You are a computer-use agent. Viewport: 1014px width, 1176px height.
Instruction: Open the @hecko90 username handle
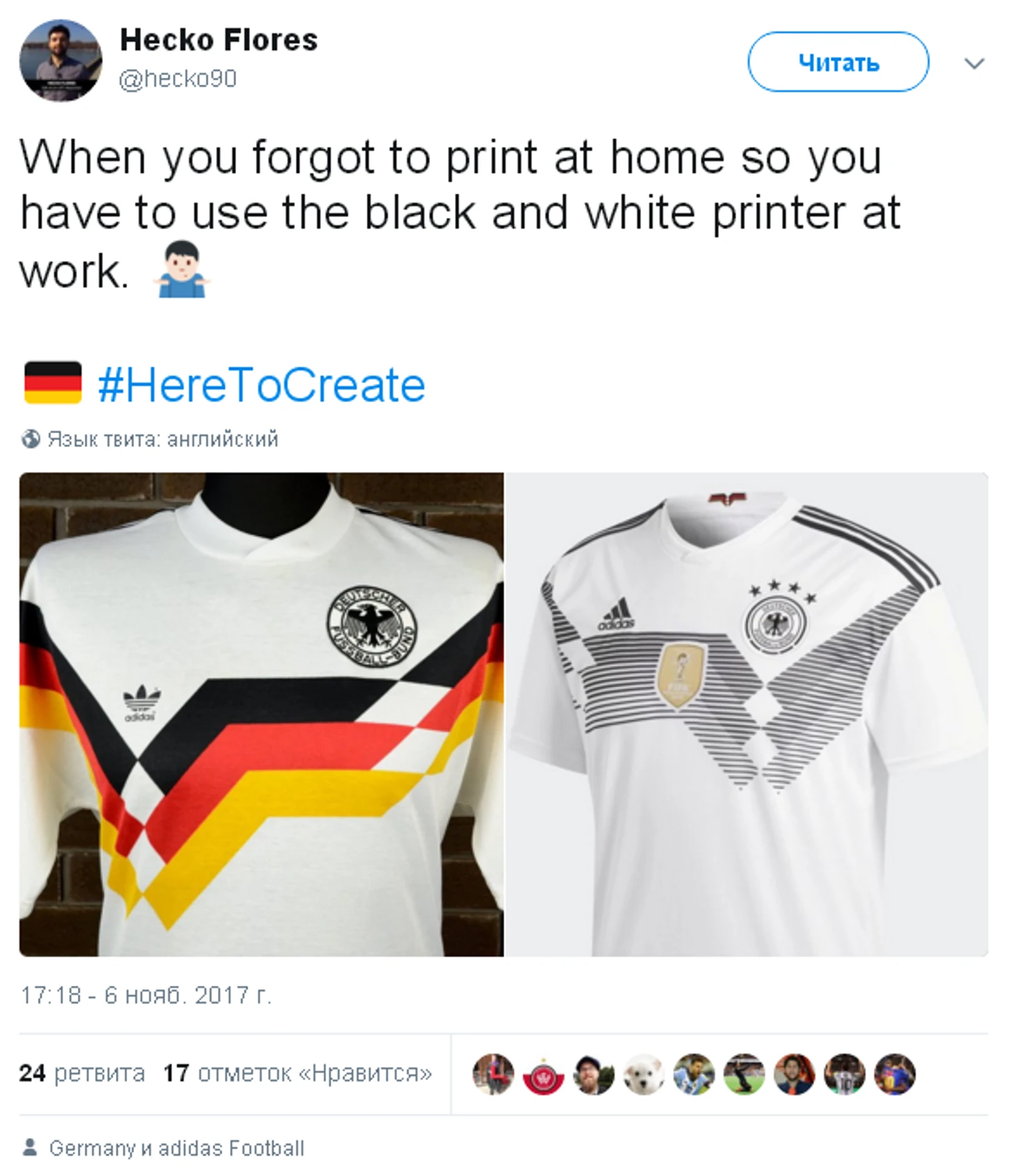tap(178, 78)
